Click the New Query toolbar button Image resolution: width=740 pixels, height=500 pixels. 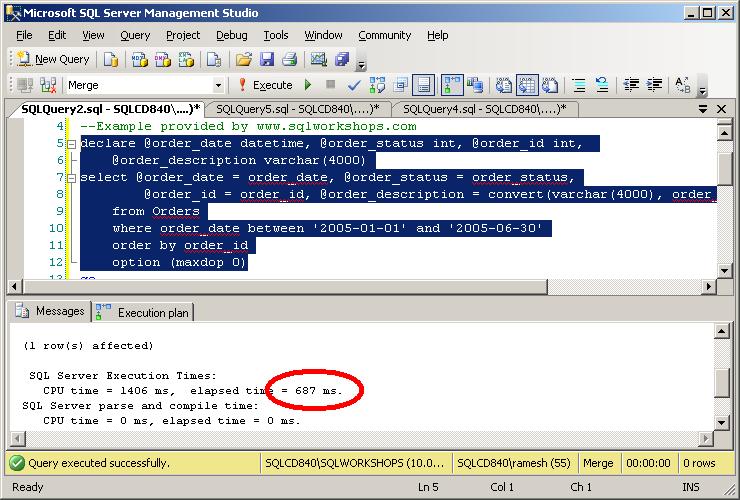tap(53, 59)
